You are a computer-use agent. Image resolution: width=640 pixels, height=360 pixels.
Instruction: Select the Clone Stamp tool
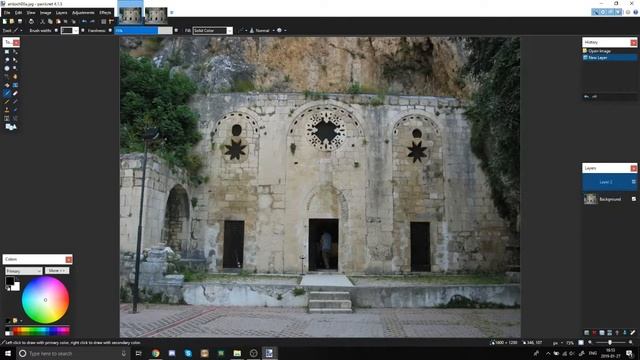[x=7, y=110]
